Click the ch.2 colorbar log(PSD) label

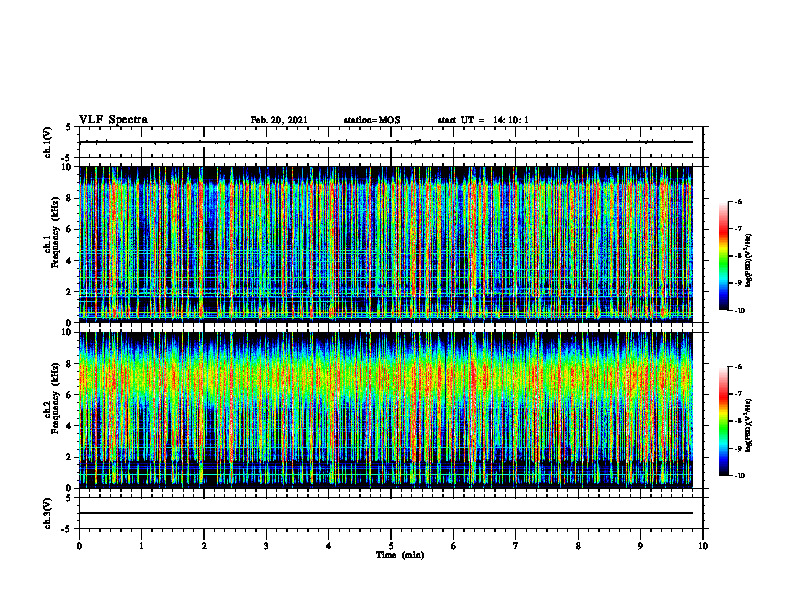pos(749,425)
